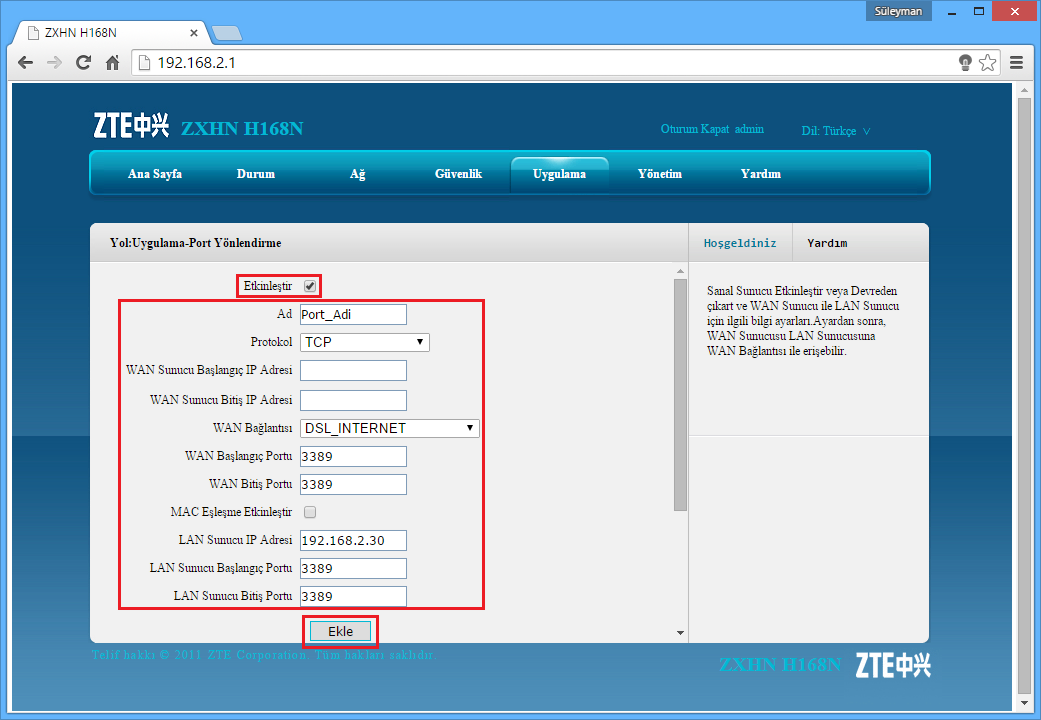Open the Yardım menu in navbar

761,174
